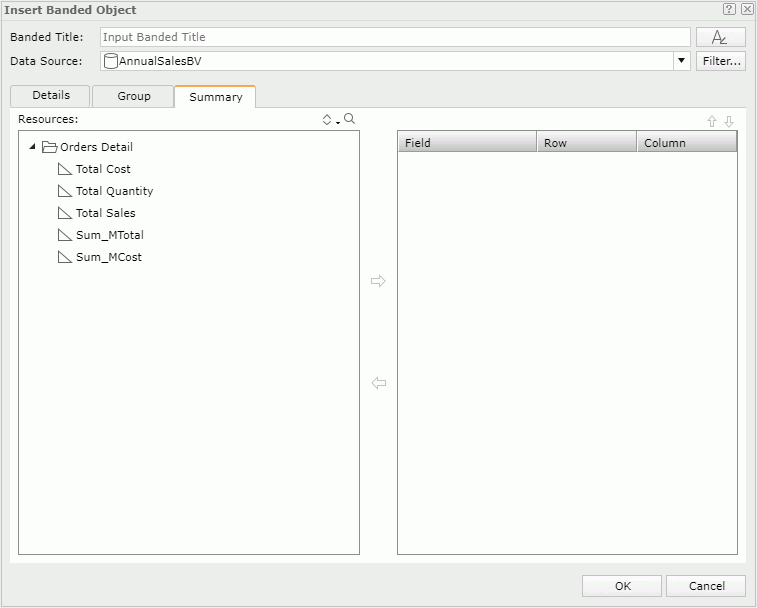Open the banded title font format button
This screenshot has height=608, width=757.
[x=720, y=37]
